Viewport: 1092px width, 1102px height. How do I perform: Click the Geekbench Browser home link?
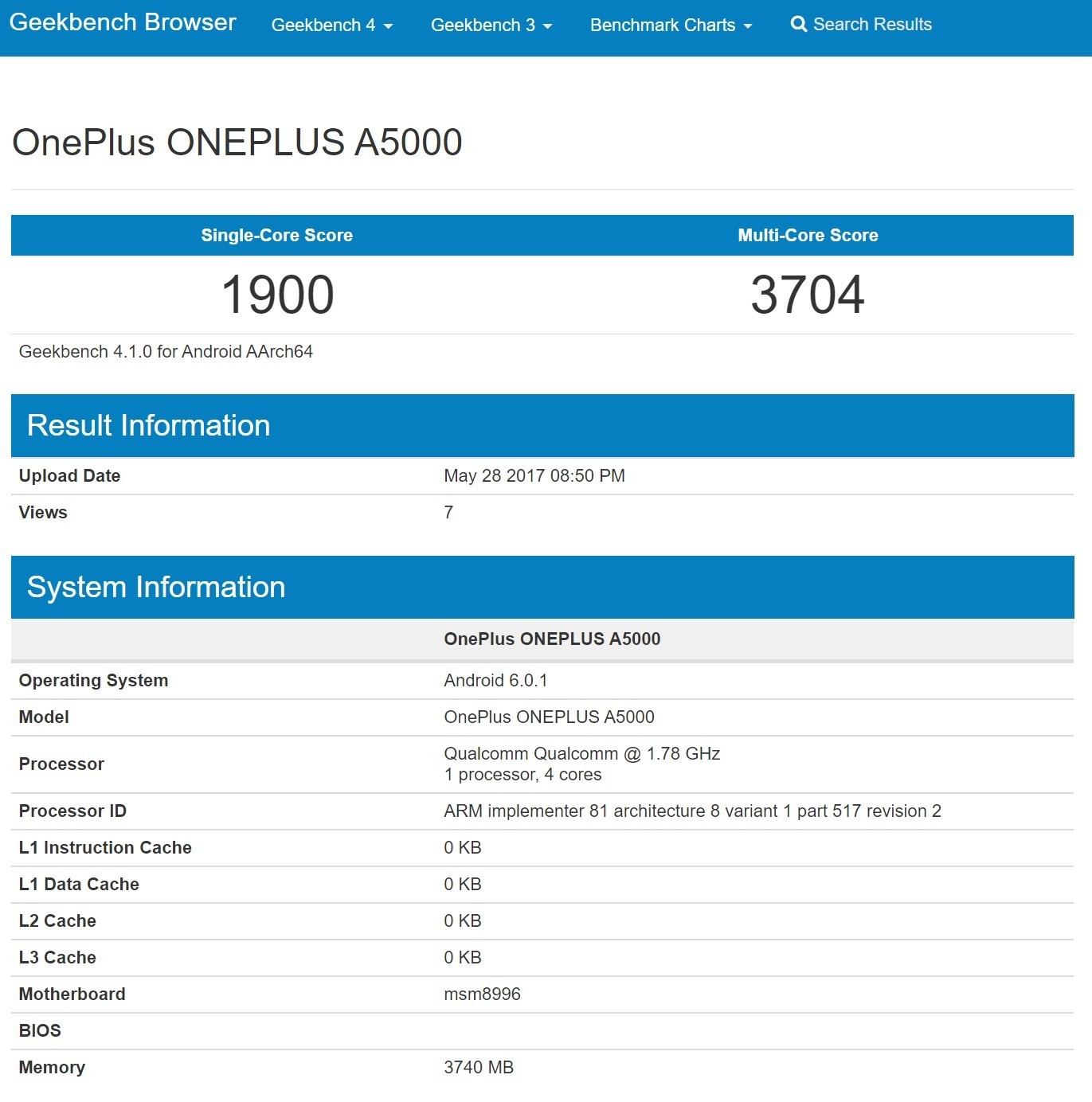[123, 22]
